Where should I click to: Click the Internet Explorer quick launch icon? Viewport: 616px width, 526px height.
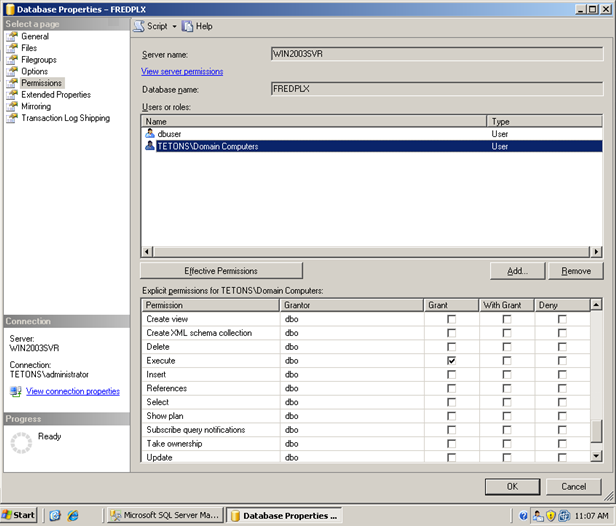pyautogui.click(x=73, y=515)
